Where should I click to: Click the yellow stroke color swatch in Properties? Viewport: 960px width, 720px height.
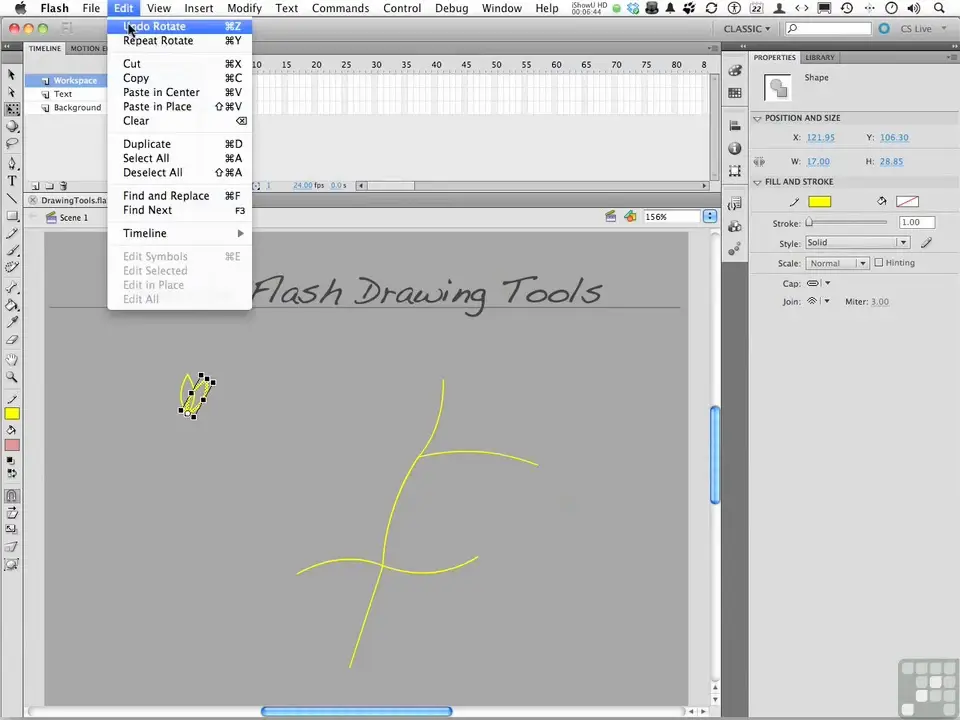pos(819,202)
